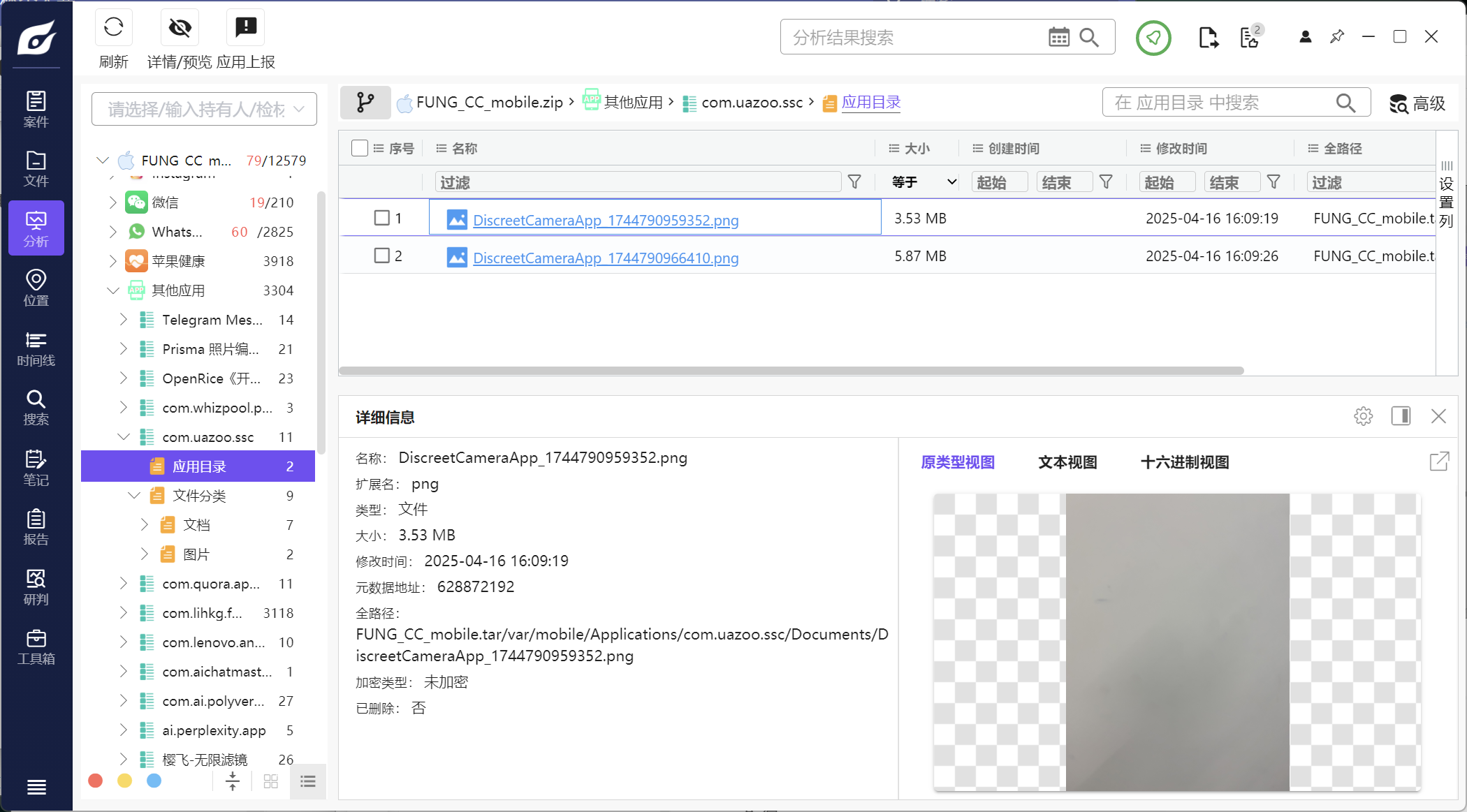Viewport: 1467px width, 812px height.
Task: Click the 应用上报 report icon
Action: coord(246,28)
